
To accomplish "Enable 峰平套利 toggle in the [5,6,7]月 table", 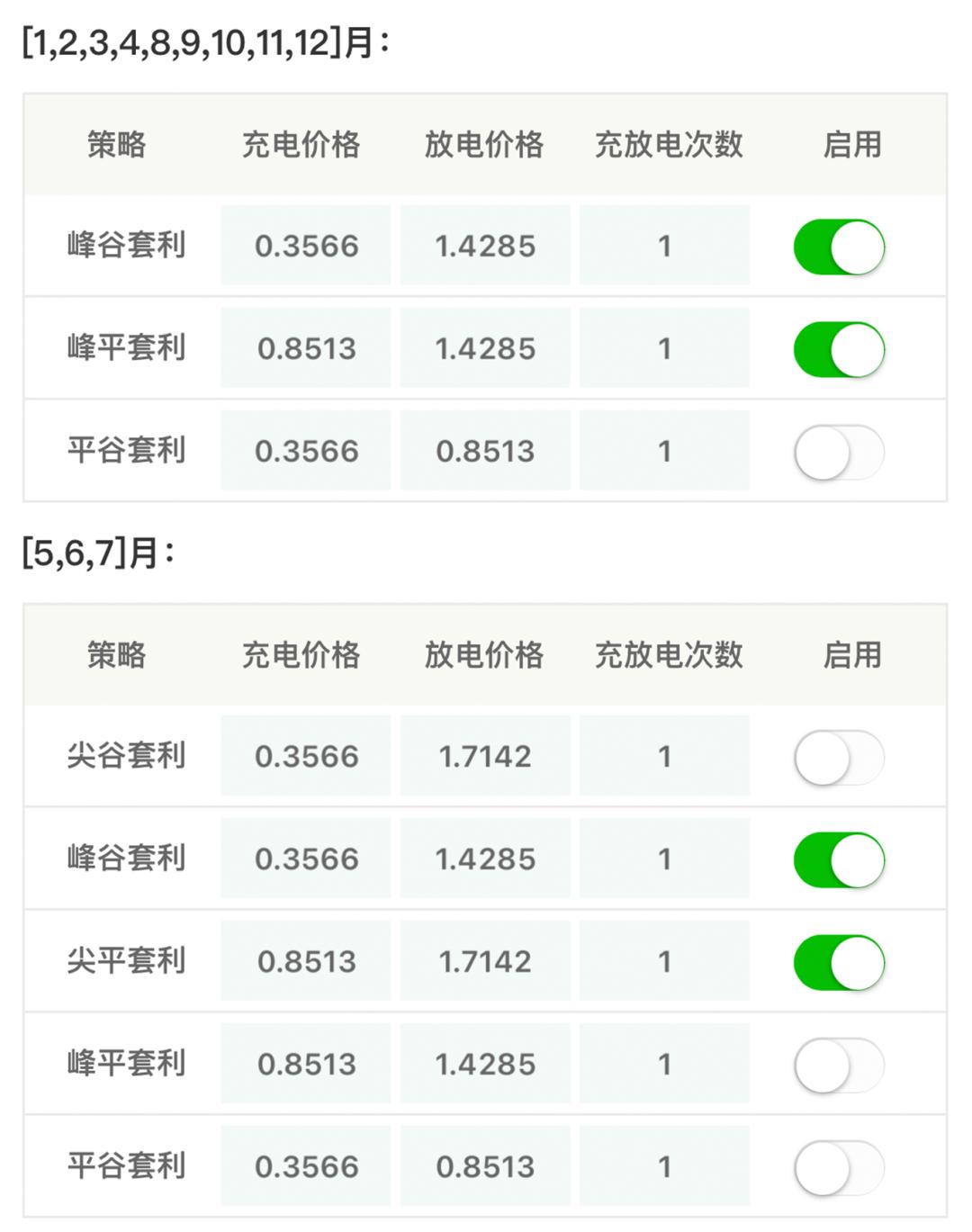I will pyautogui.click(x=838, y=1063).
